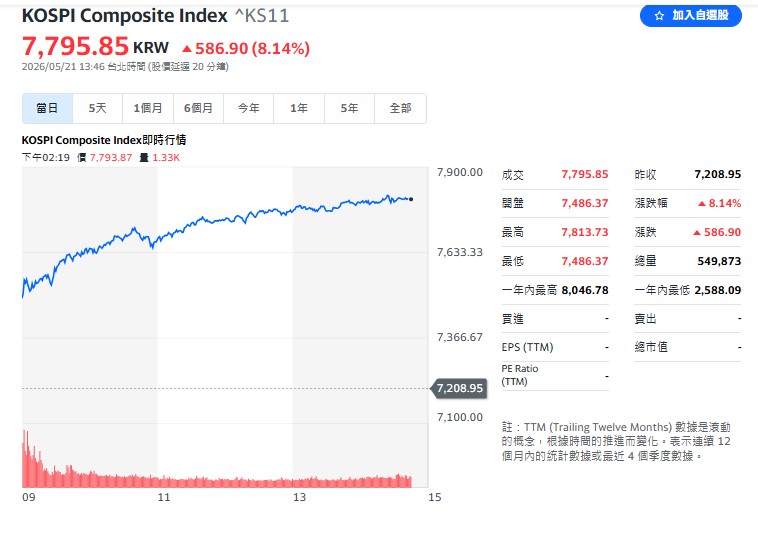Viewport: 758px width, 536px height.
Task: Switch chart to 5天 range
Action: click(x=97, y=108)
